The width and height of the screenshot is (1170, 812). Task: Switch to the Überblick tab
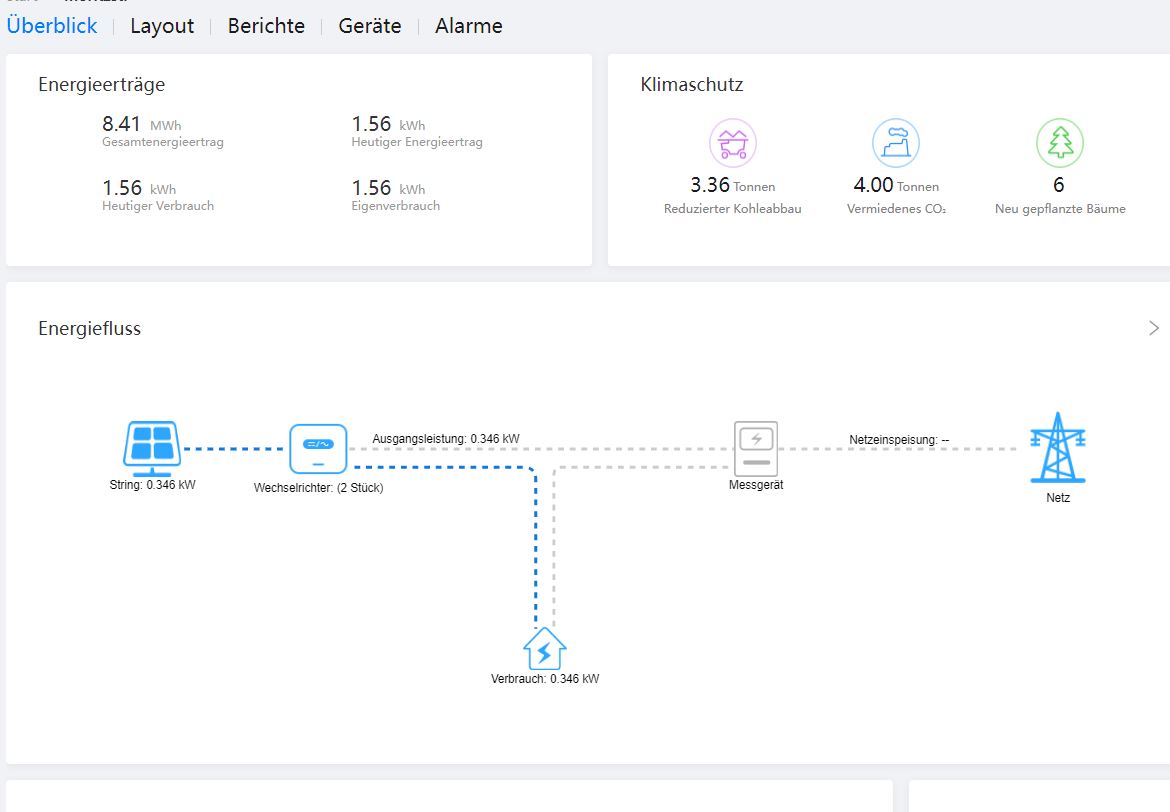[x=52, y=26]
